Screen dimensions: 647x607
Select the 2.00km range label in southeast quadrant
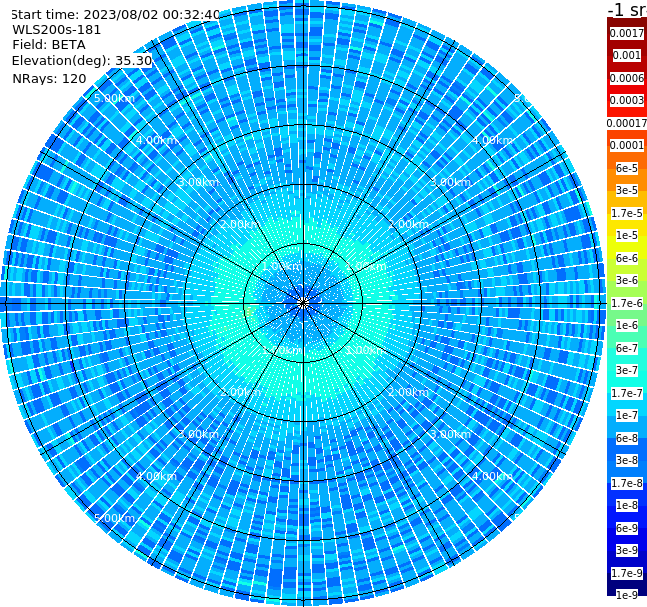pos(408,392)
